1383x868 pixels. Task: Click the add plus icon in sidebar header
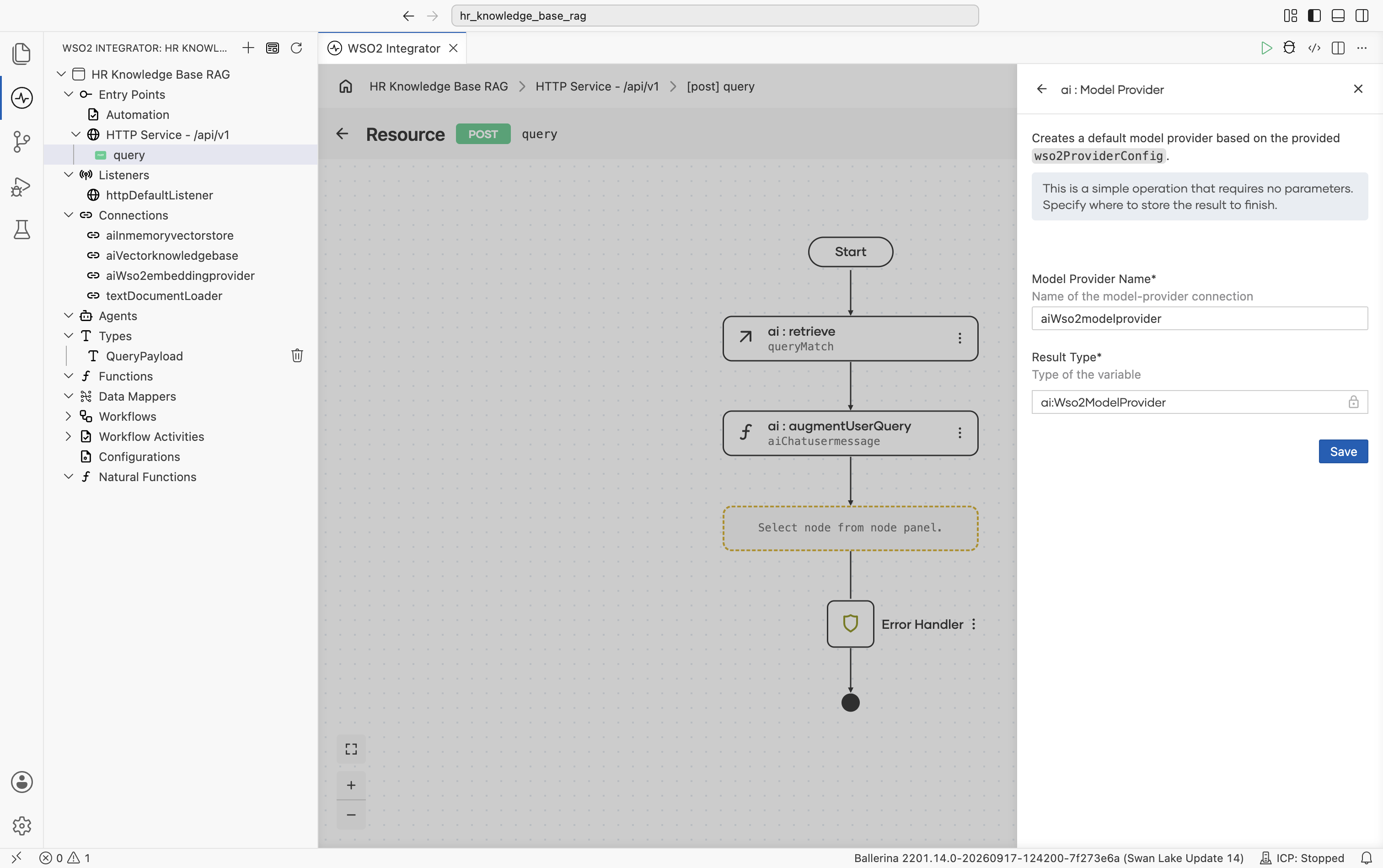[x=248, y=48]
